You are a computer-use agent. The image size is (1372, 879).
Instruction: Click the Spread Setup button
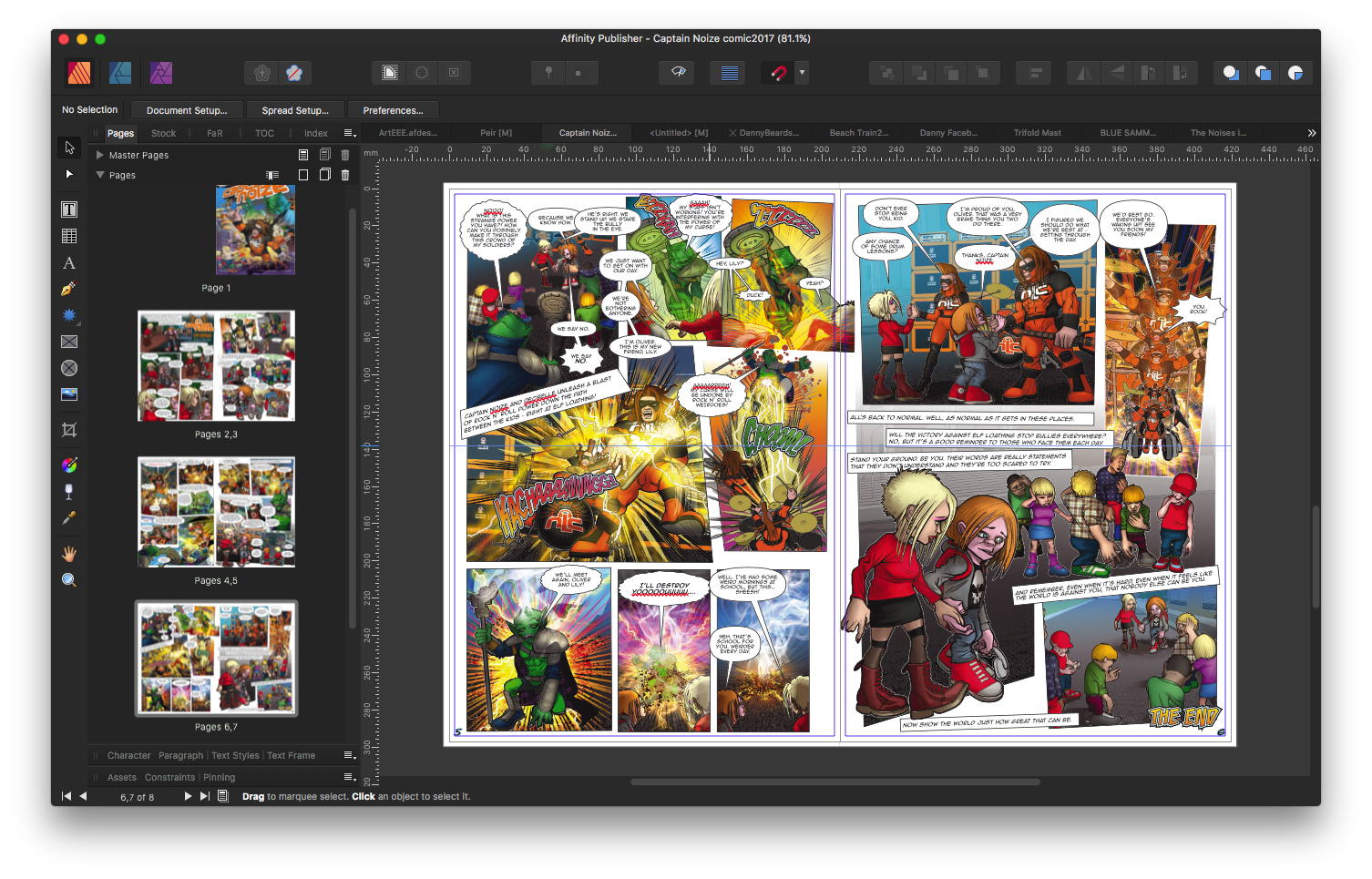tap(295, 110)
